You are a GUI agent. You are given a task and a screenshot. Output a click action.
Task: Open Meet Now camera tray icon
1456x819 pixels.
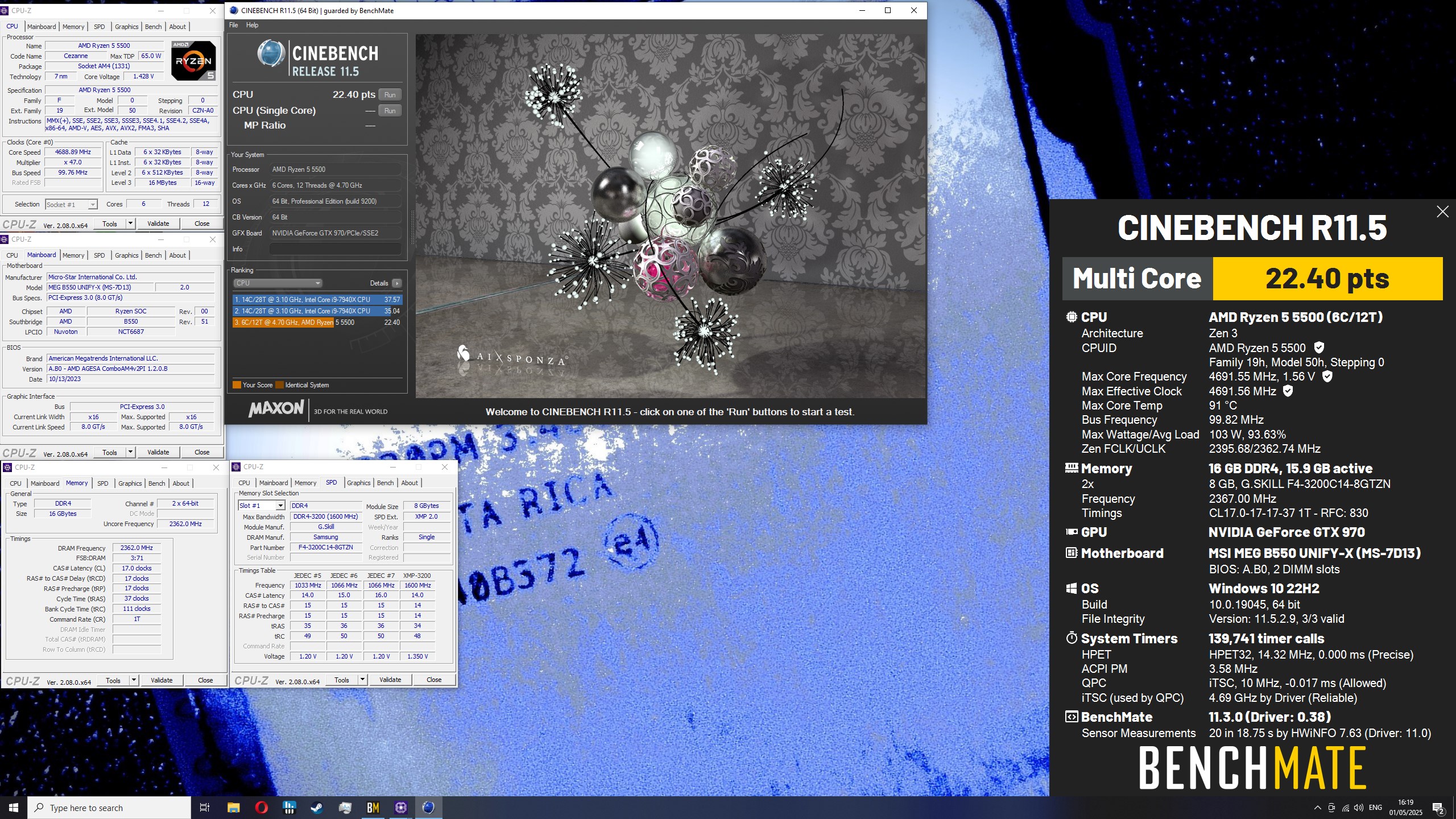[x=1331, y=808]
